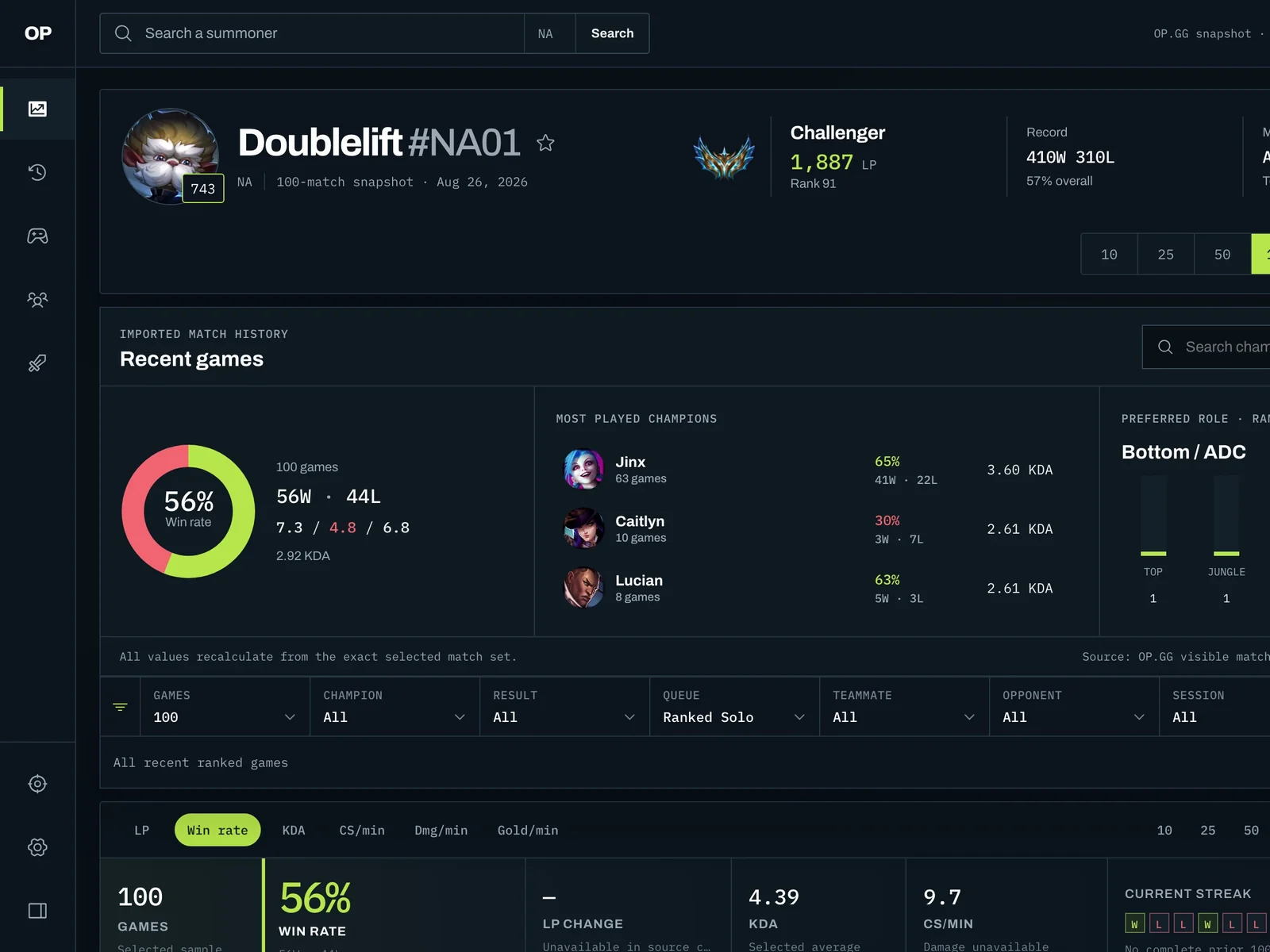Image resolution: width=1270 pixels, height=952 pixels.
Task: Click the 'All recent ranked games' text
Action: point(201,762)
